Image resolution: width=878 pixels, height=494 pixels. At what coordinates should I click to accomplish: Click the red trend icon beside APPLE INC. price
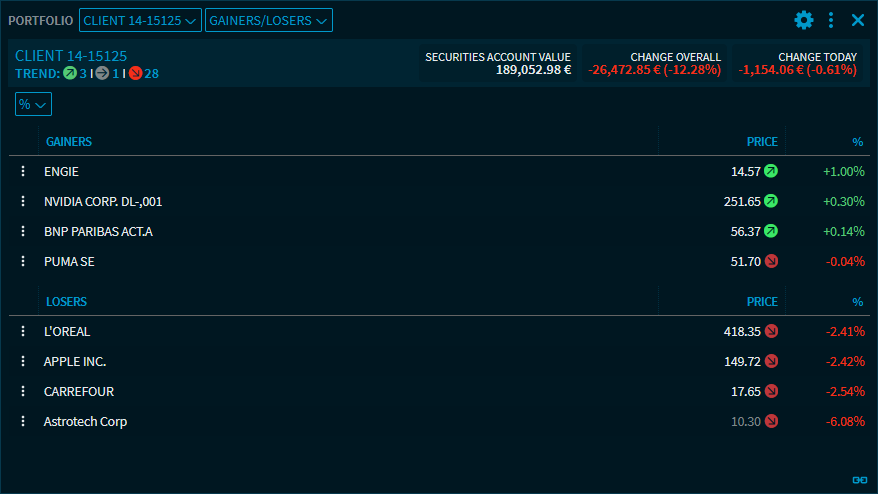[771, 362]
